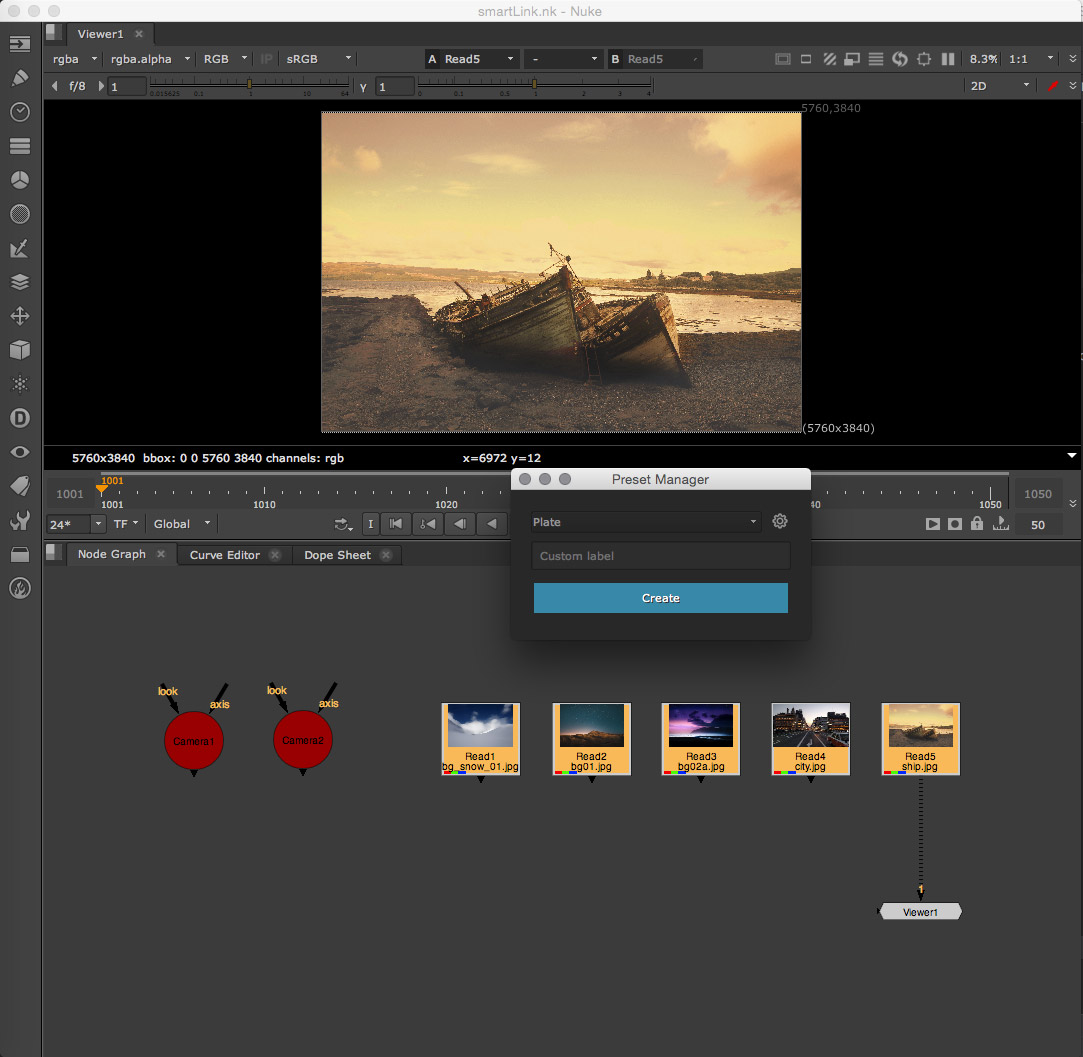Viewport: 1083px width, 1057px height.
Task: Expand the Plate preset dropdown
Action: point(646,522)
